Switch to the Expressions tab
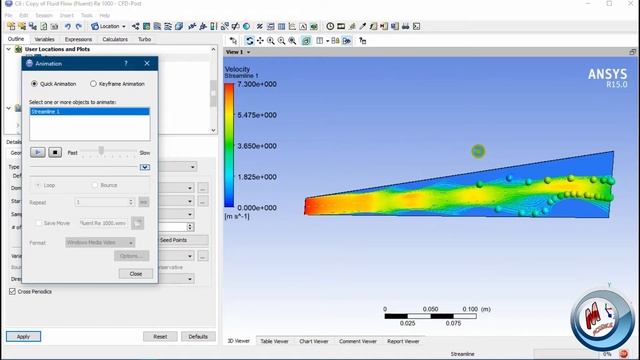 pos(78,39)
